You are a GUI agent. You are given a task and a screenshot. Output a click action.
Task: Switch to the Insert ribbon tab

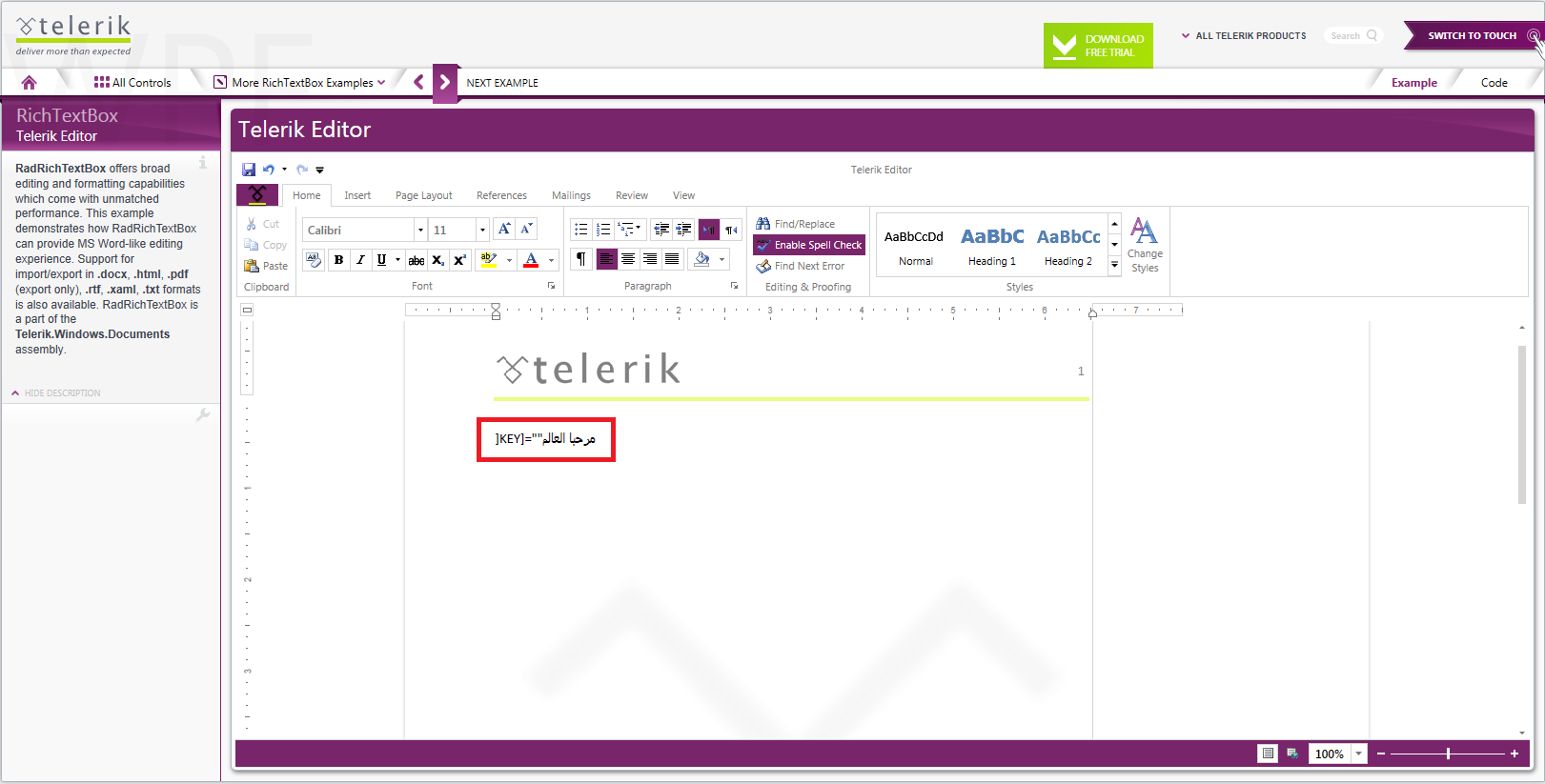(357, 195)
